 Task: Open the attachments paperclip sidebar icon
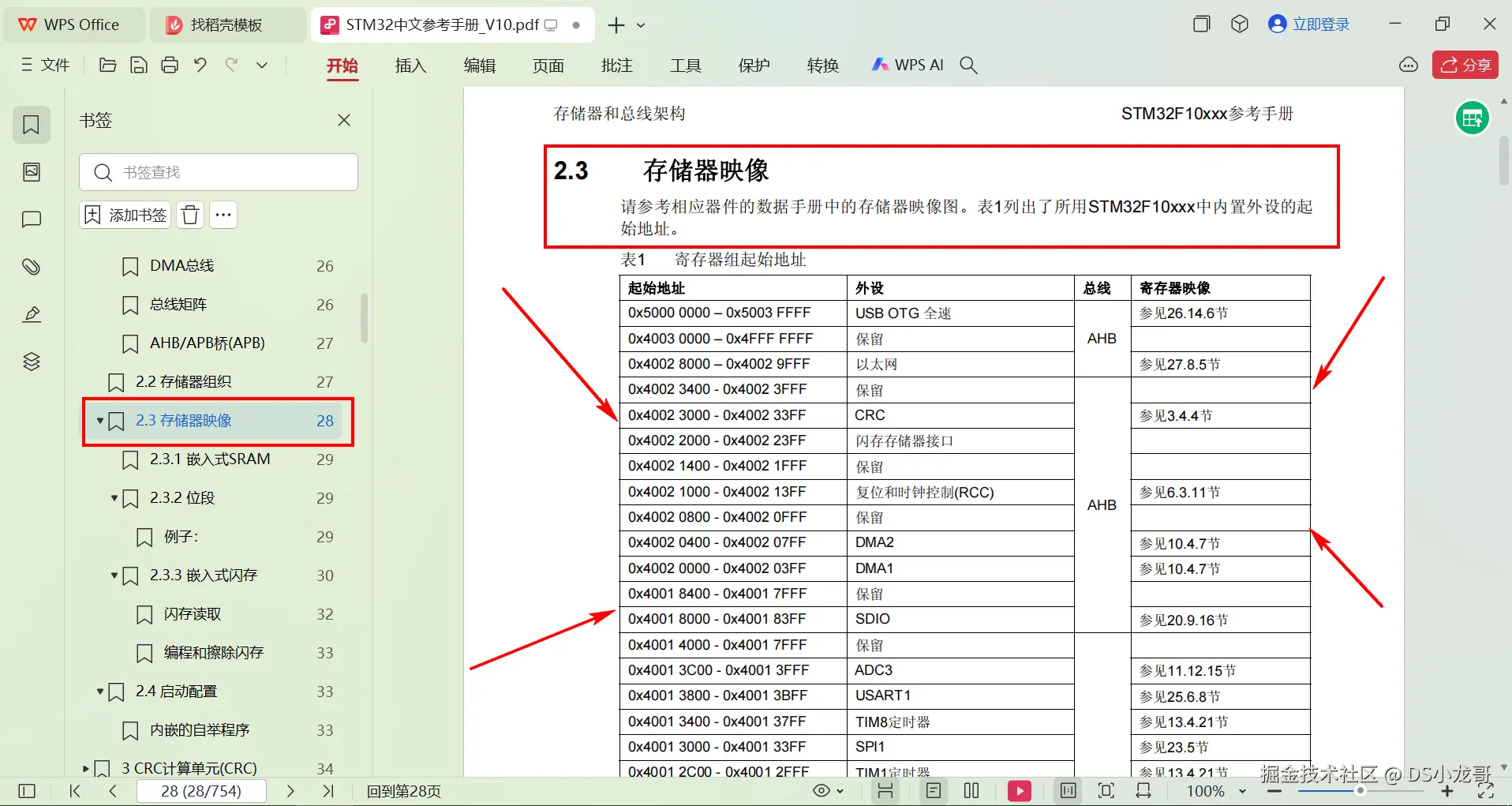(x=32, y=267)
